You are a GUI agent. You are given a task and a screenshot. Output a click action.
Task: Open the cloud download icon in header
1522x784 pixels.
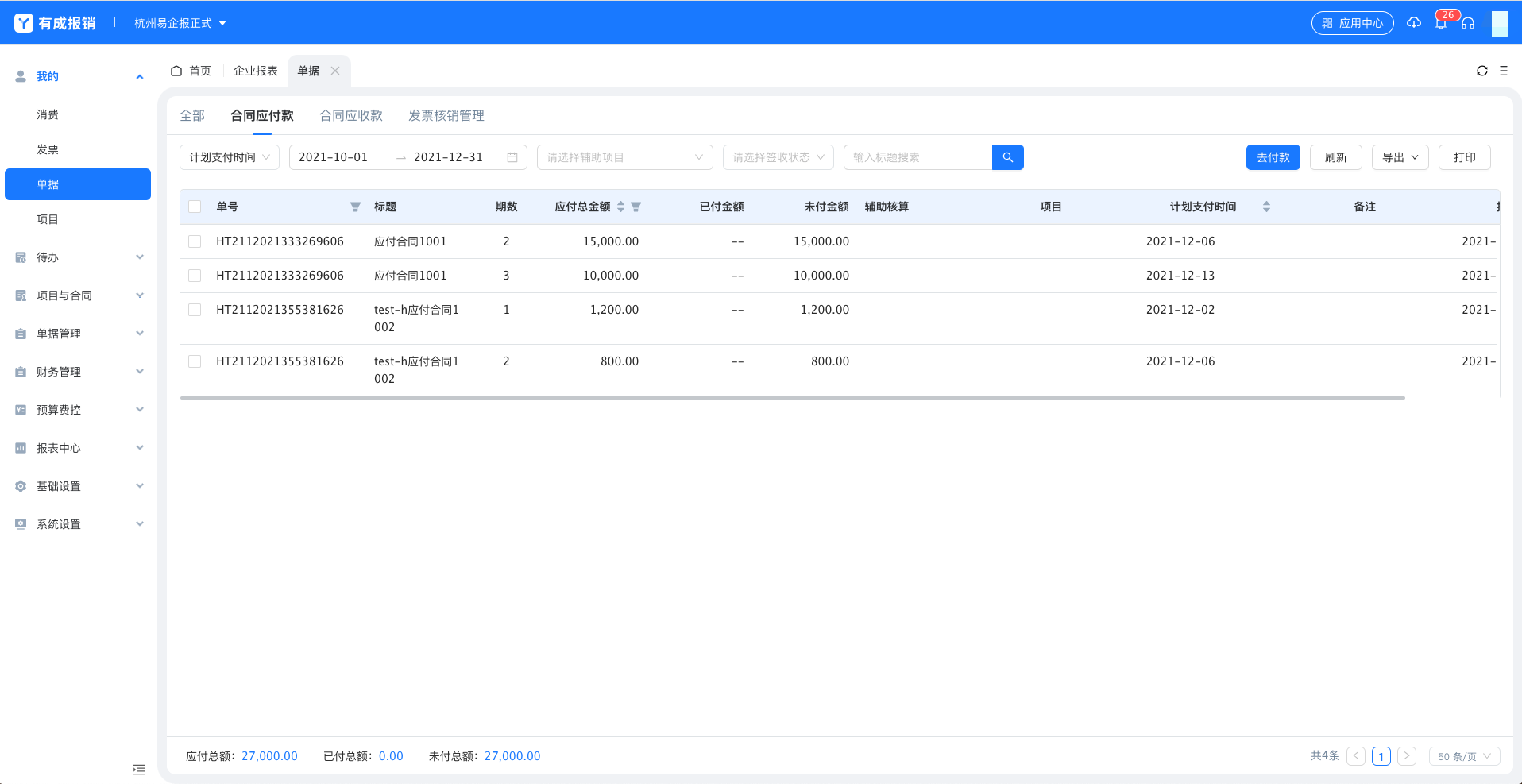(1414, 23)
